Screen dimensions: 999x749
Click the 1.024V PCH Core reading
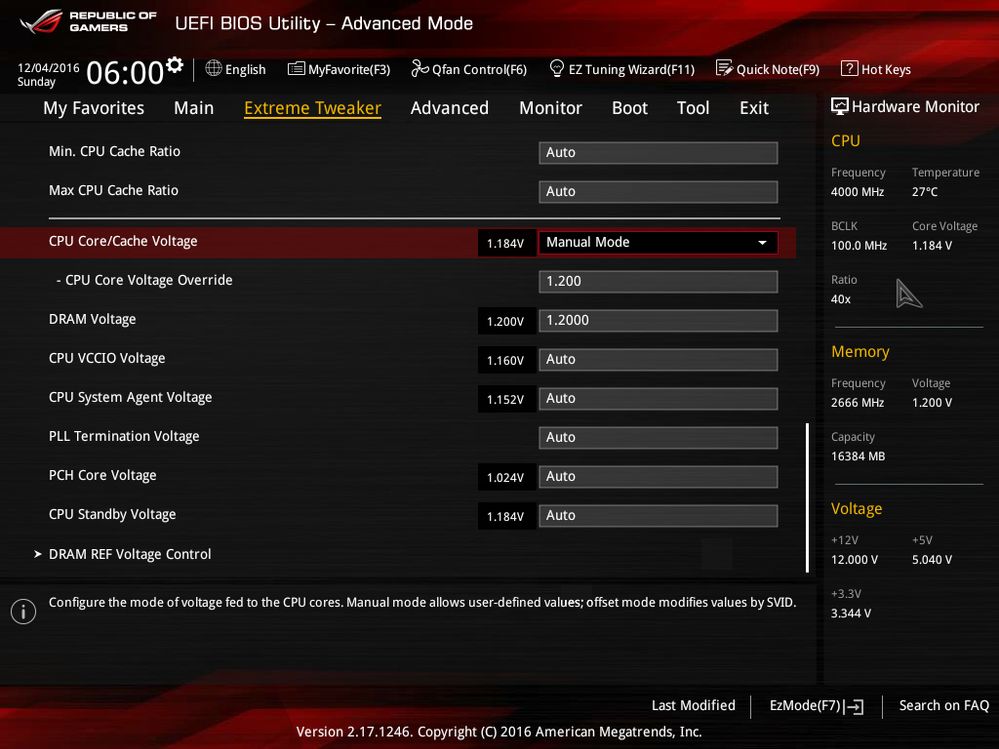pyautogui.click(x=506, y=478)
